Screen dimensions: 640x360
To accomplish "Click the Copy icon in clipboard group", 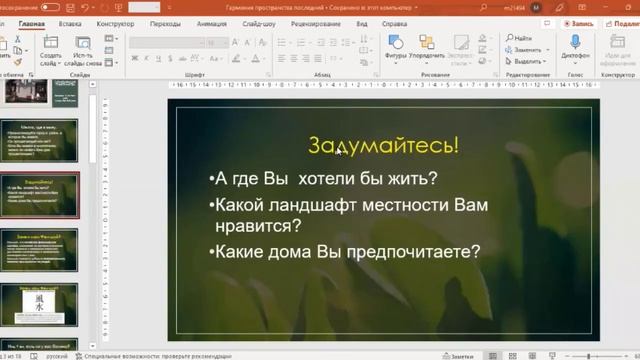I will pos(18,51).
